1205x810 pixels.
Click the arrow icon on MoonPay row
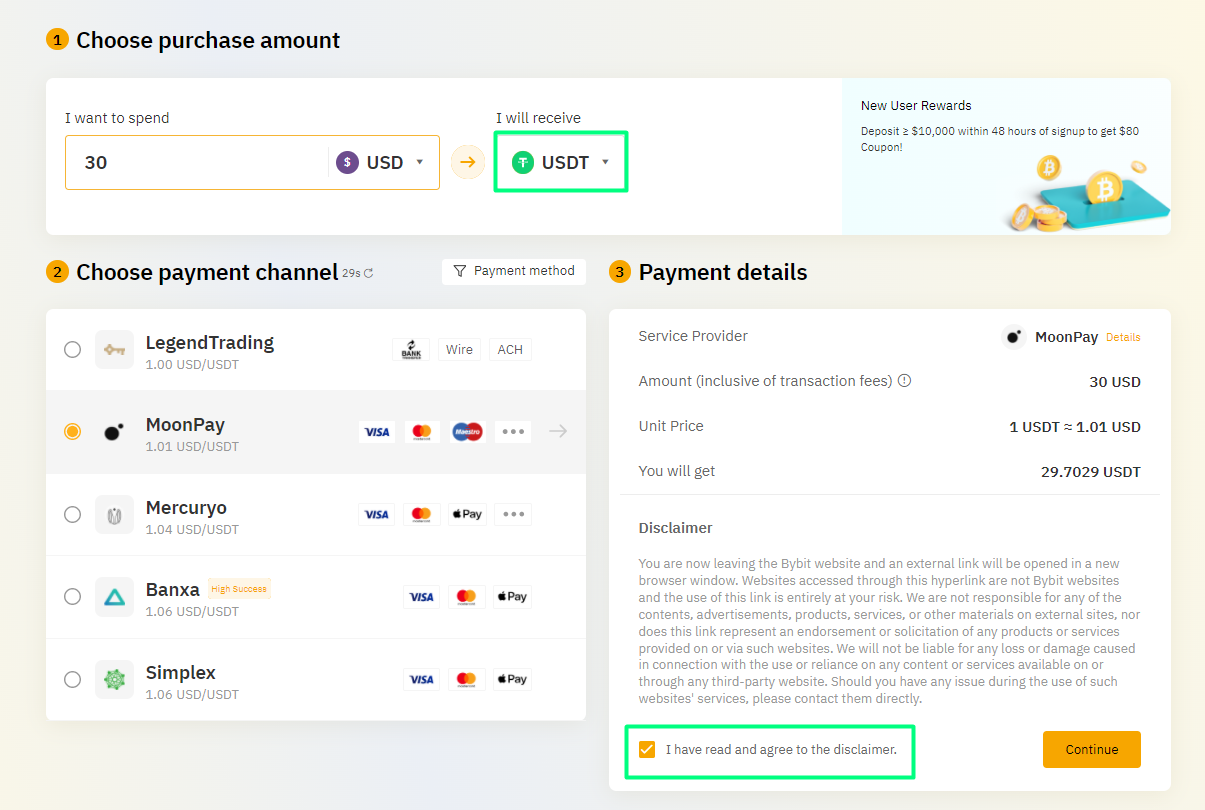pyautogui.click(x=558, y=431)
